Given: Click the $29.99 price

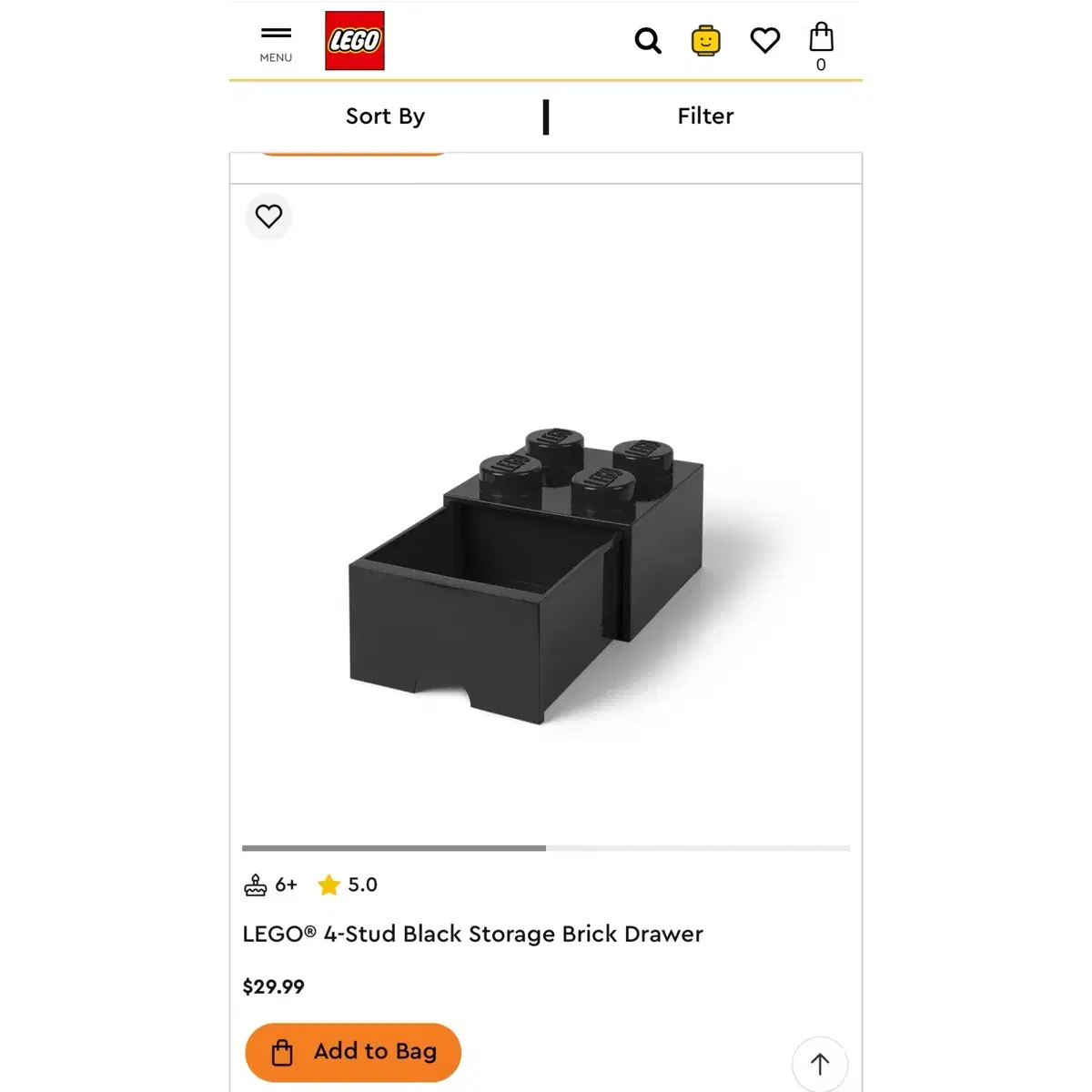Looking at the screenshot, I should tap(273, 987).
